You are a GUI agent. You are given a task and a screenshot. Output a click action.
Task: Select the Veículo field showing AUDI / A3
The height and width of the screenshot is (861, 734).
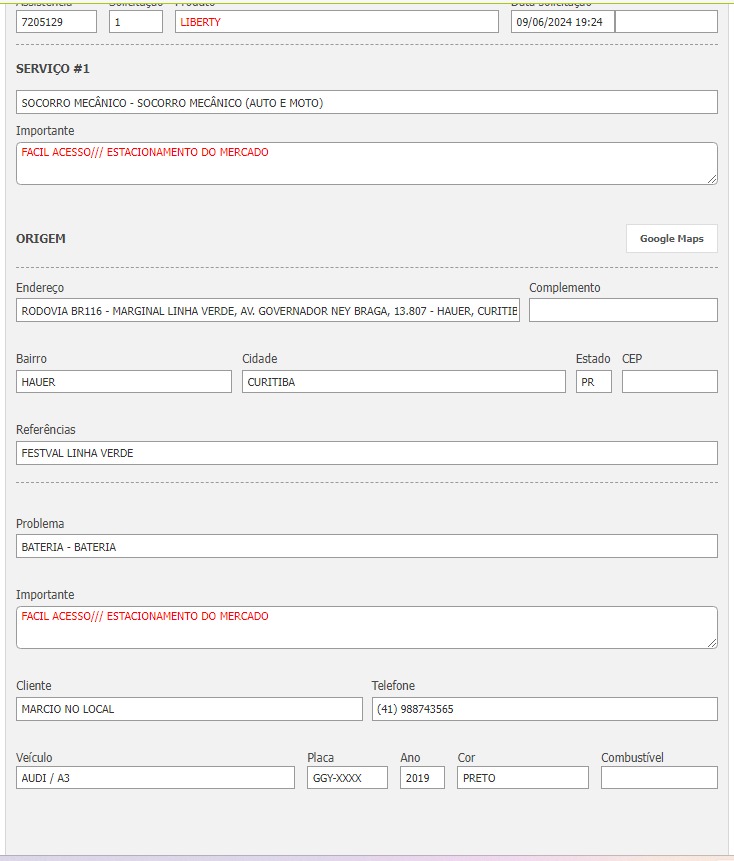155,778
